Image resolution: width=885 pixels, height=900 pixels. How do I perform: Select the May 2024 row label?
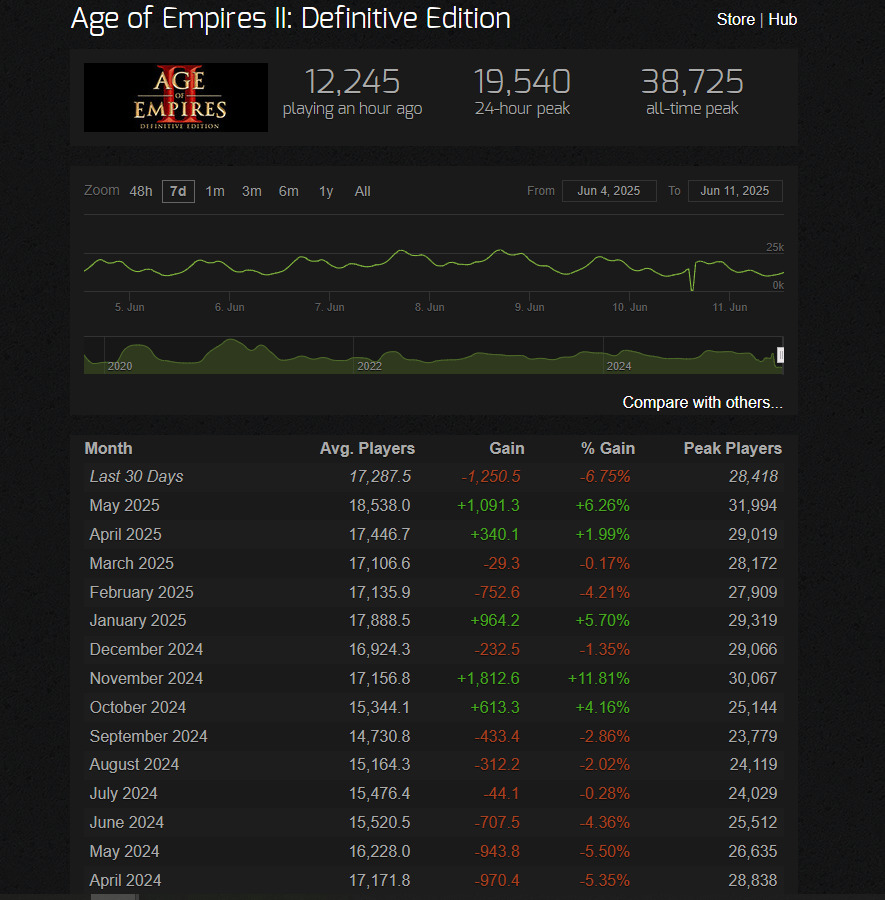pos(125,851)
